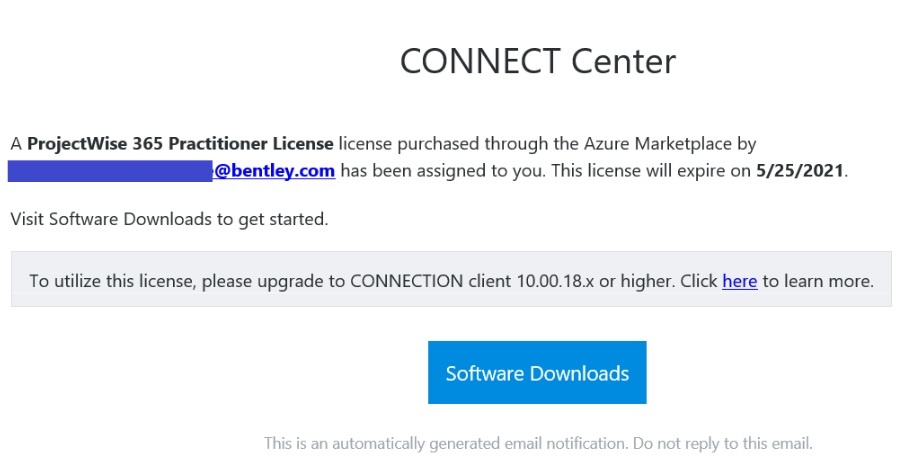Click the bold expiry date 5/25/2021

tap(799, 171)
